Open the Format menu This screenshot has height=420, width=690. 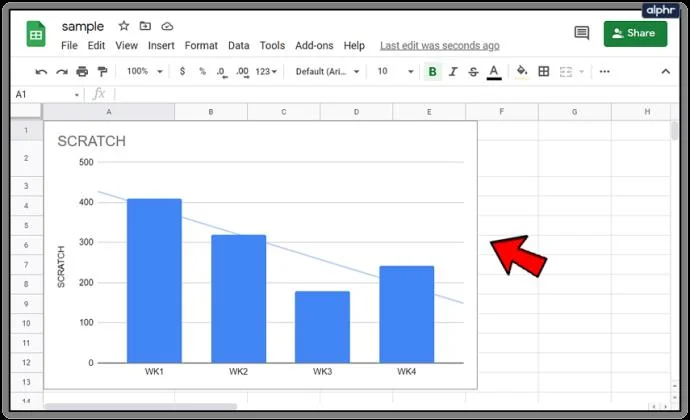[201, 46]
